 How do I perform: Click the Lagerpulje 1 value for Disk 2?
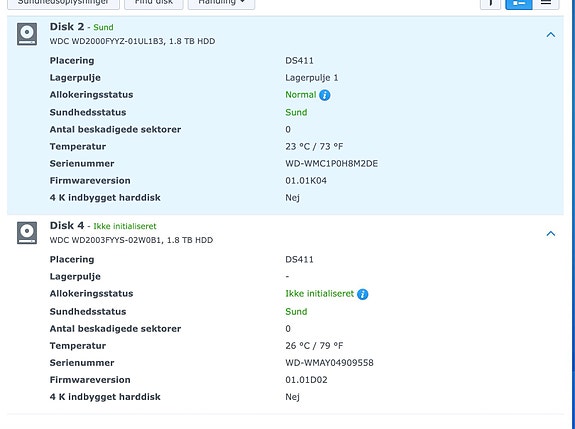pyautogui.click(x=312, y=78)
